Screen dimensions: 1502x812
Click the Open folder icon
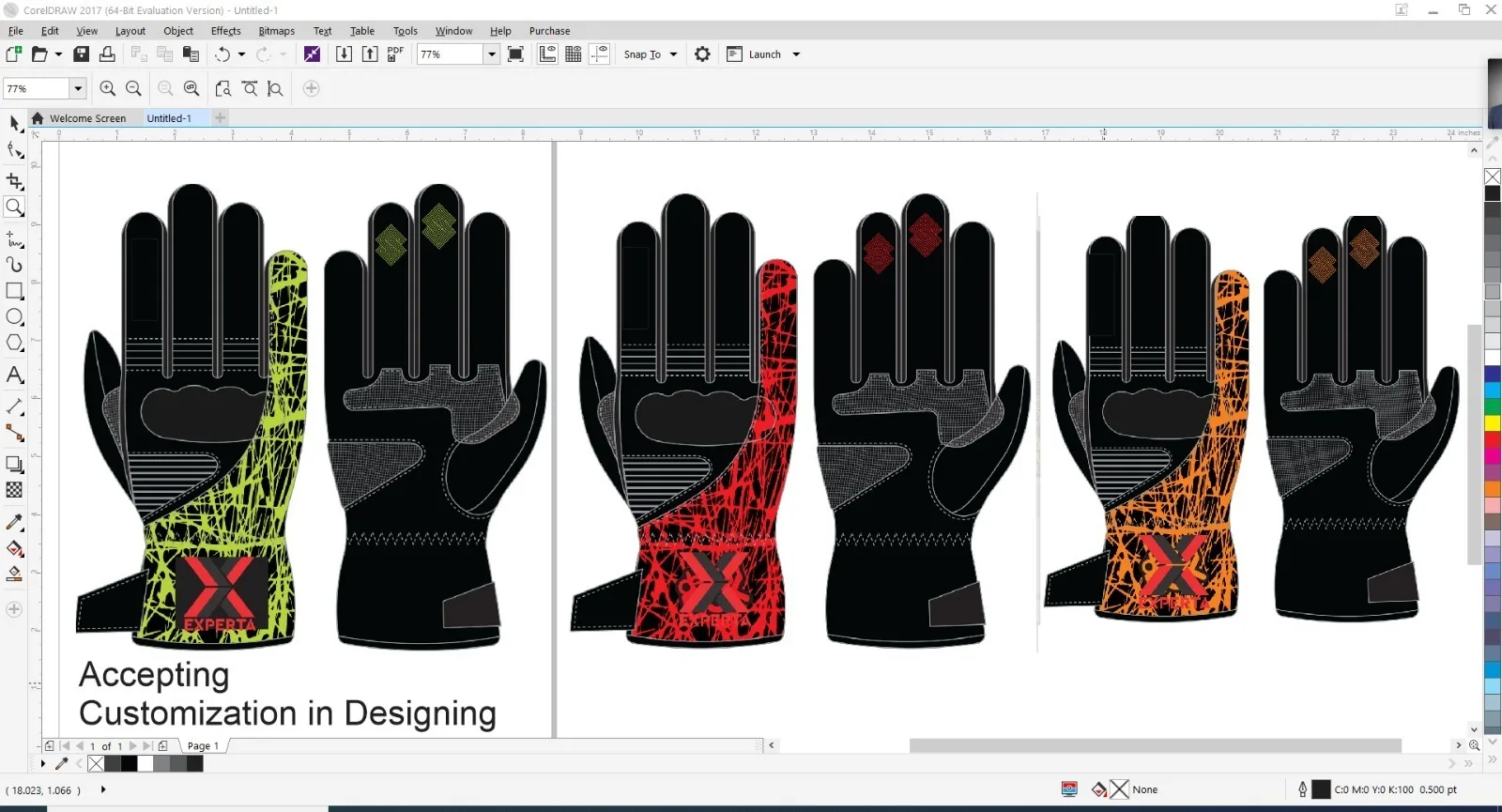(x=39, y=54)
